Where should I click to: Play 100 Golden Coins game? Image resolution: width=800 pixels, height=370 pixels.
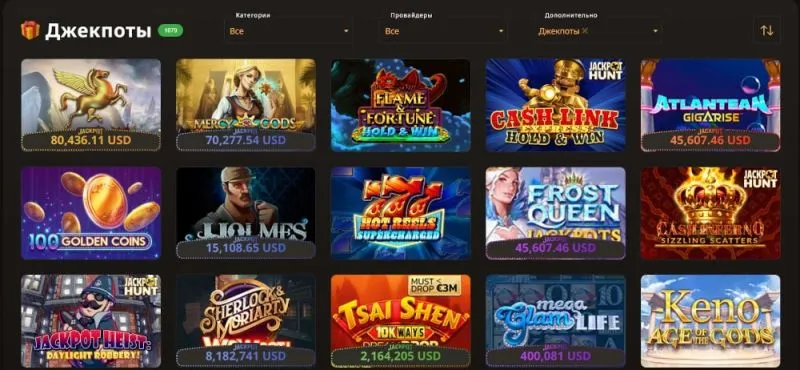(91, 213)
